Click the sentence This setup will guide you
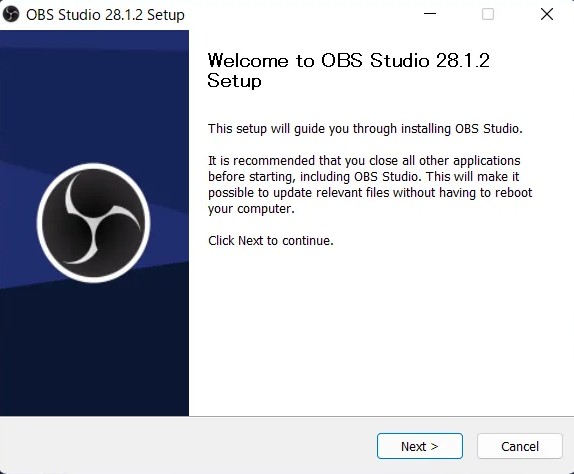Viewport: 574px width, 474px height. pos(365,129)
